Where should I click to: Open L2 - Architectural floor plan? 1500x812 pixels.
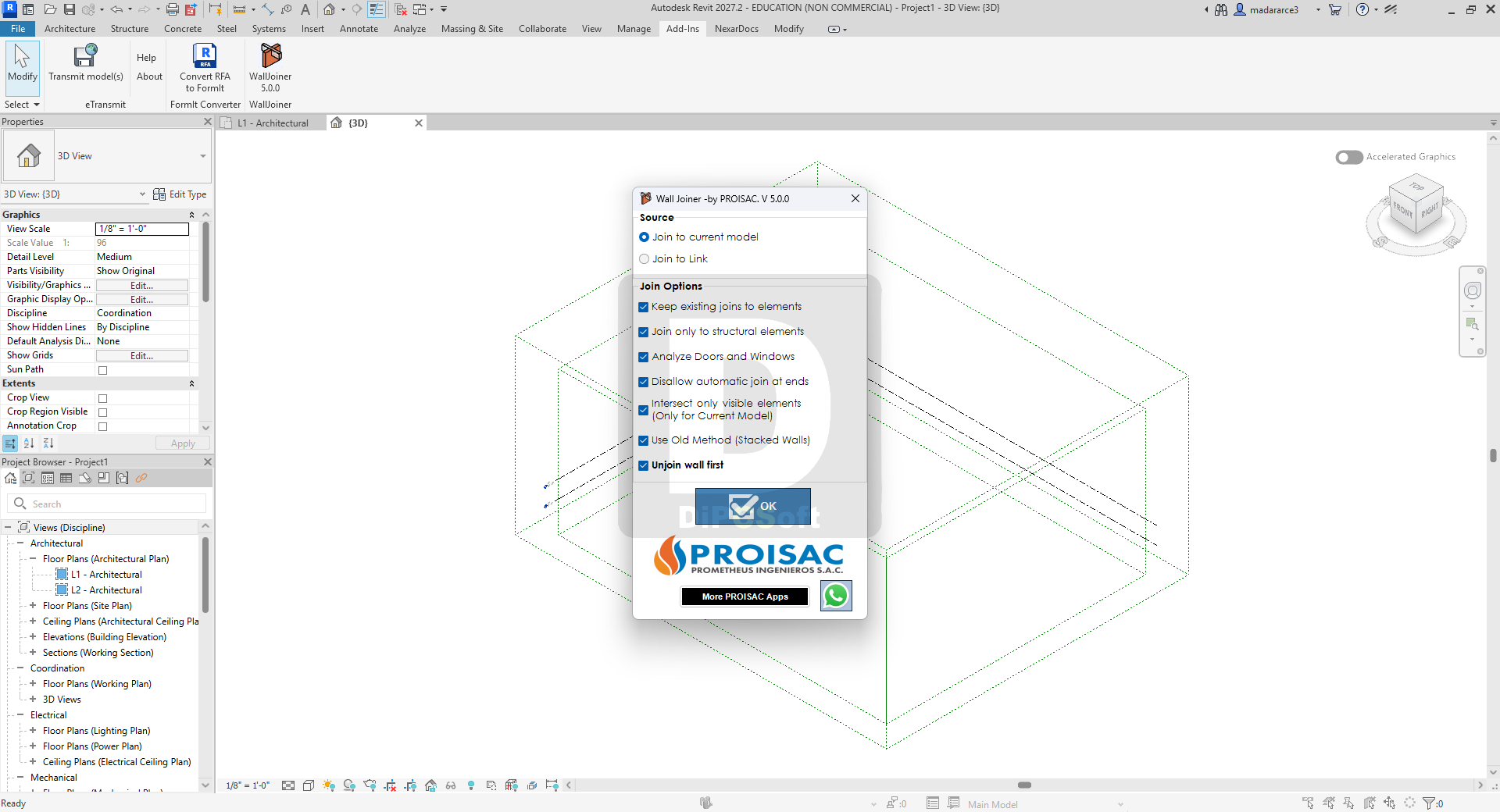pos(106,590)
